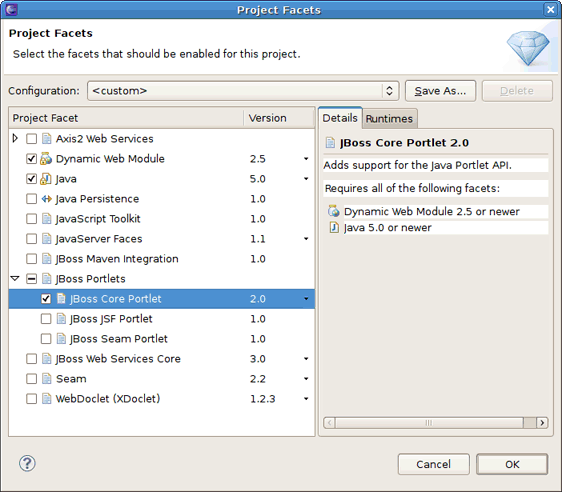
Task: Click the JavaServer Faces document icon
Action: (47, 239)
